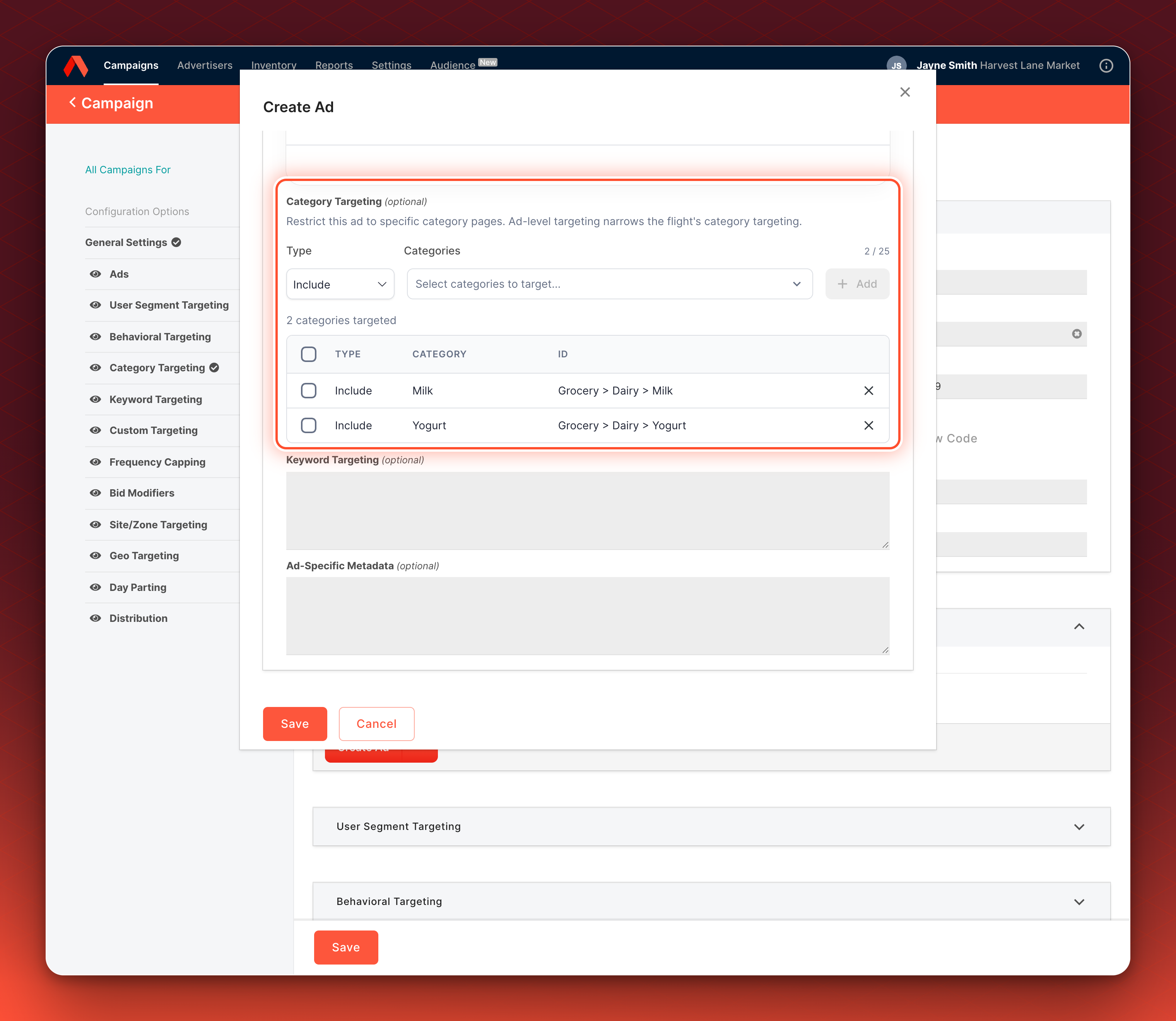Open the info icon in top bar
1176x1021 pixels.
pos(1106,65)
